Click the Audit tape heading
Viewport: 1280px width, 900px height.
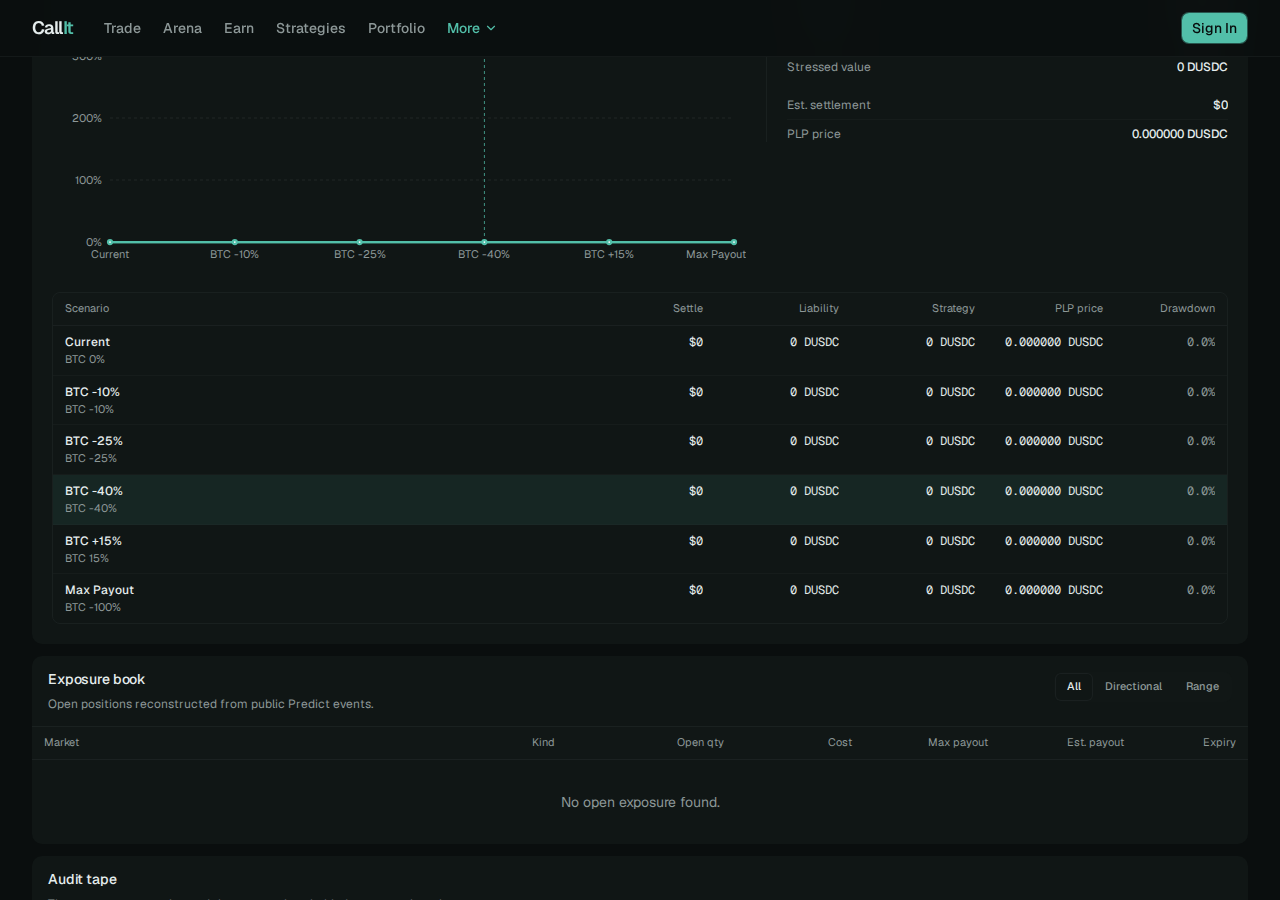(82, 879)
